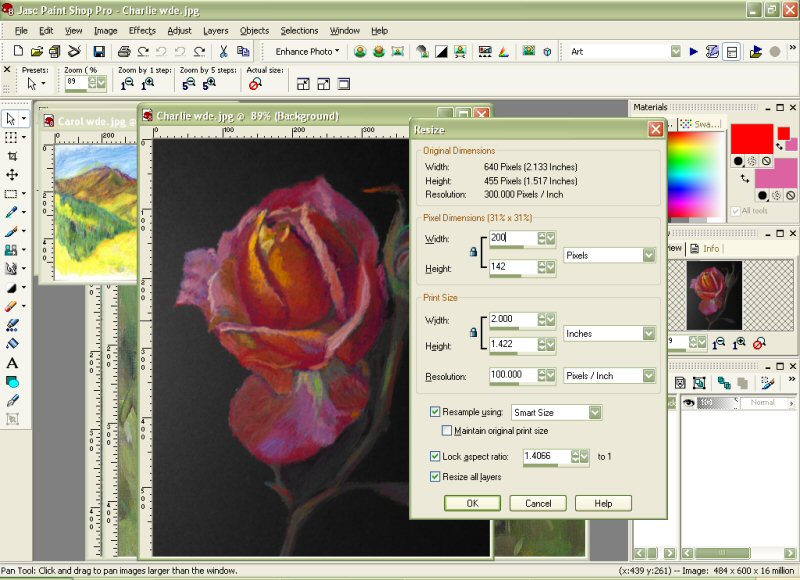Close the Resize dialog
The width and height of the screenshot is (800, 580).
(656, 130)
